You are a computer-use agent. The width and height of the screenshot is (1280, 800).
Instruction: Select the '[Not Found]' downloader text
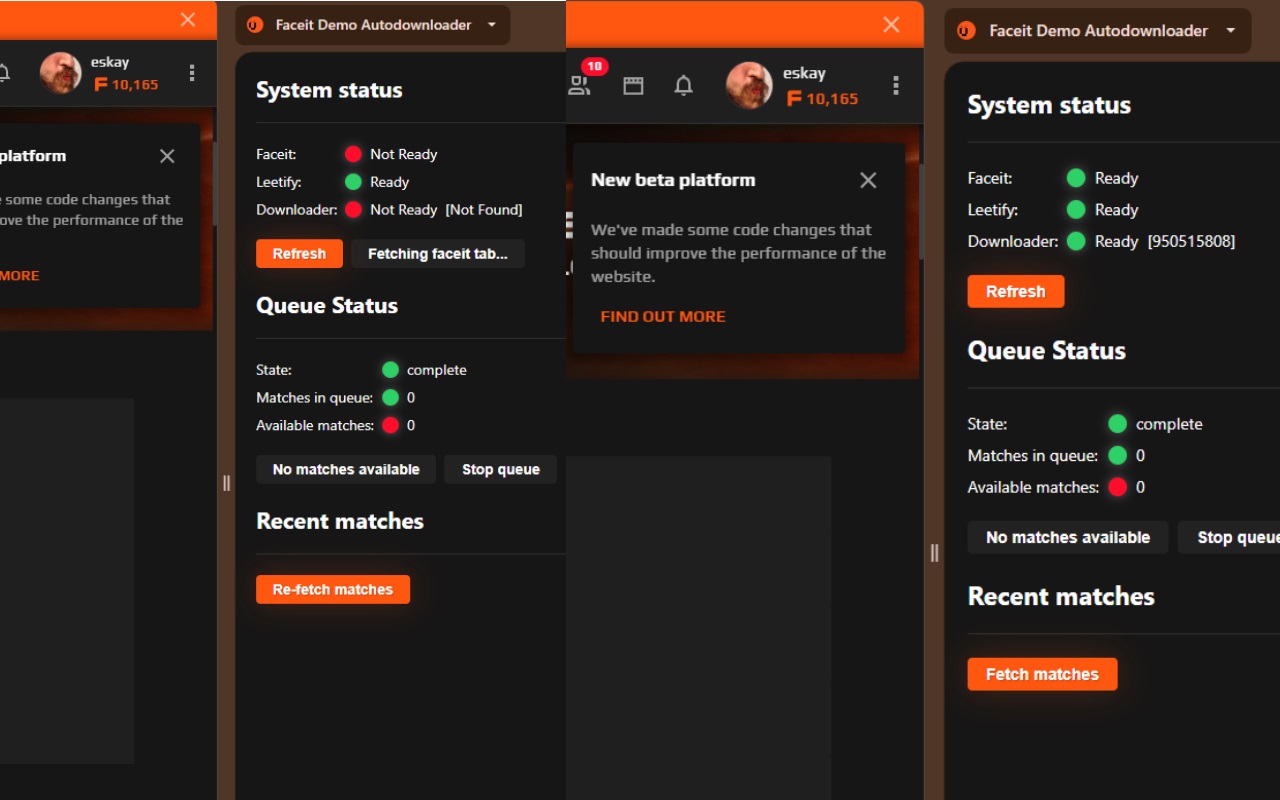pyautogui.click(x=484, y=210)
